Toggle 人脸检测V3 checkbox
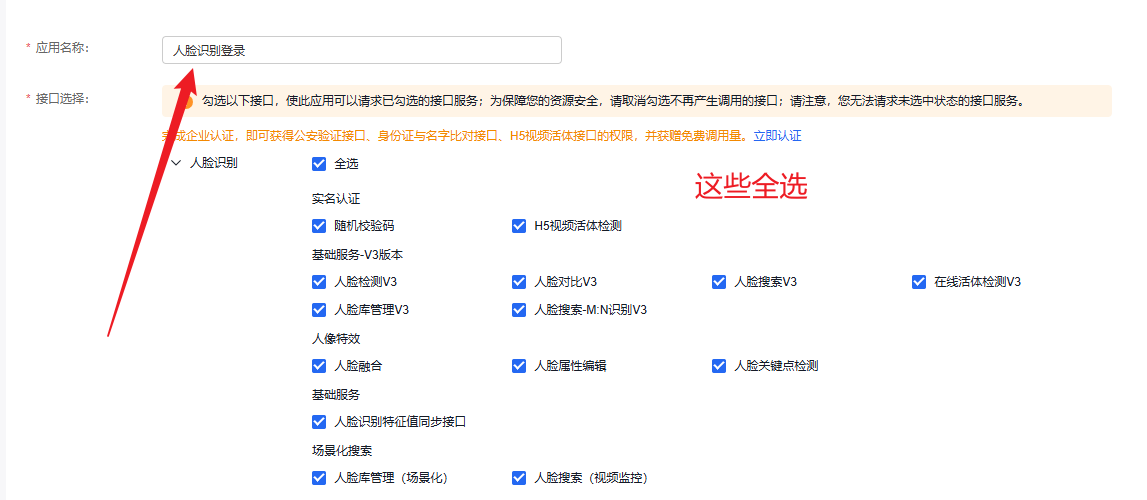The image size is (1147, 500). 318,281
